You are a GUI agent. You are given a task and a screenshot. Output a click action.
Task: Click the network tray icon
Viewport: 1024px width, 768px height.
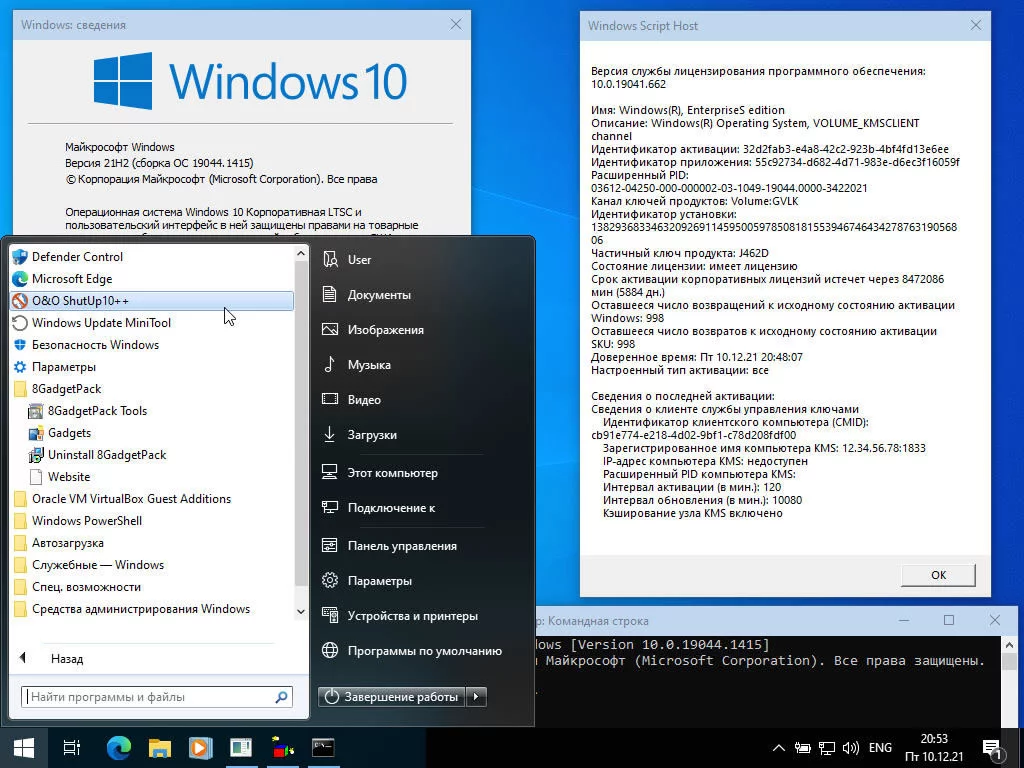[827, 748]
